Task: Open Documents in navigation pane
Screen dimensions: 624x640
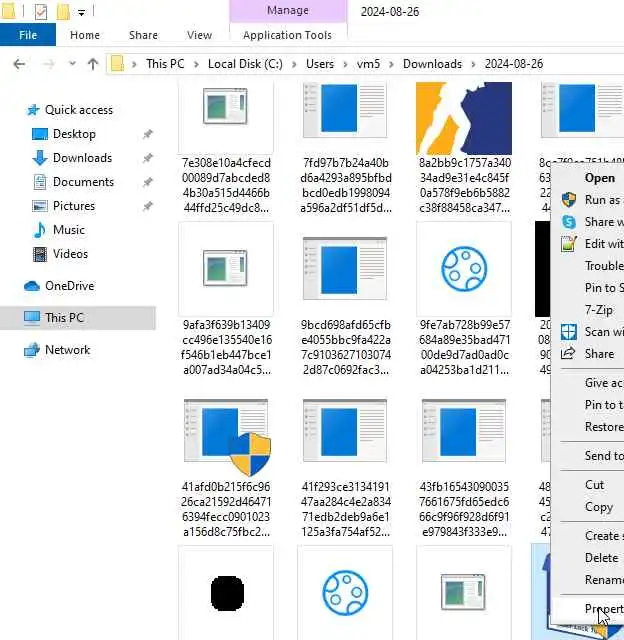Action: coord(83,182)
